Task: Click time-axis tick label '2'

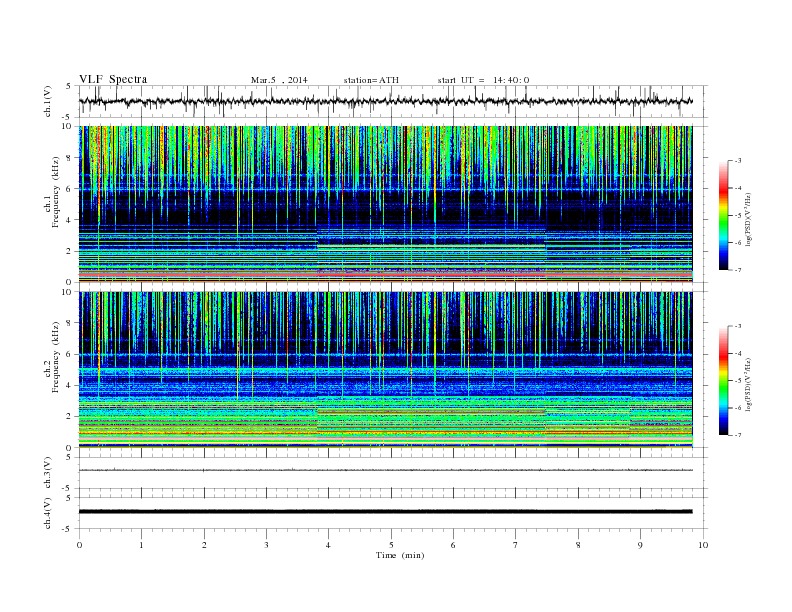Action: (x=204, y=545)
